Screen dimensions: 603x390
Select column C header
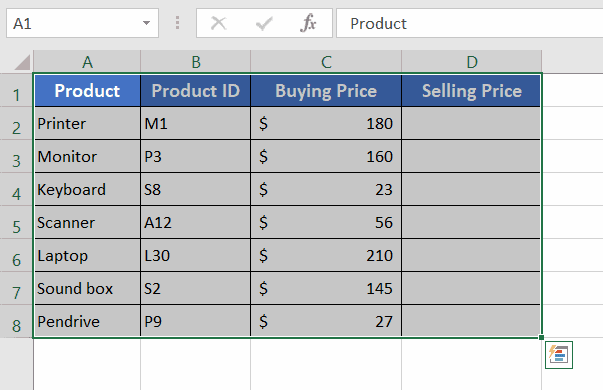point(326,62)
